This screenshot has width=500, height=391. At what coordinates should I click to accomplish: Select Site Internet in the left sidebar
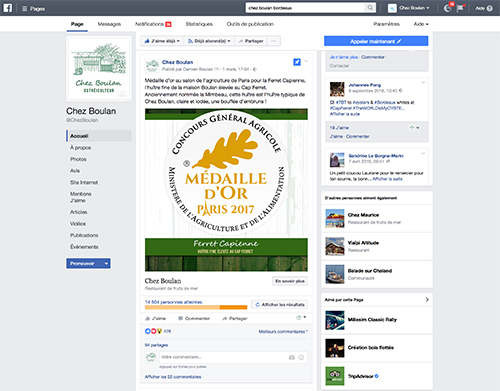[84, 182]
